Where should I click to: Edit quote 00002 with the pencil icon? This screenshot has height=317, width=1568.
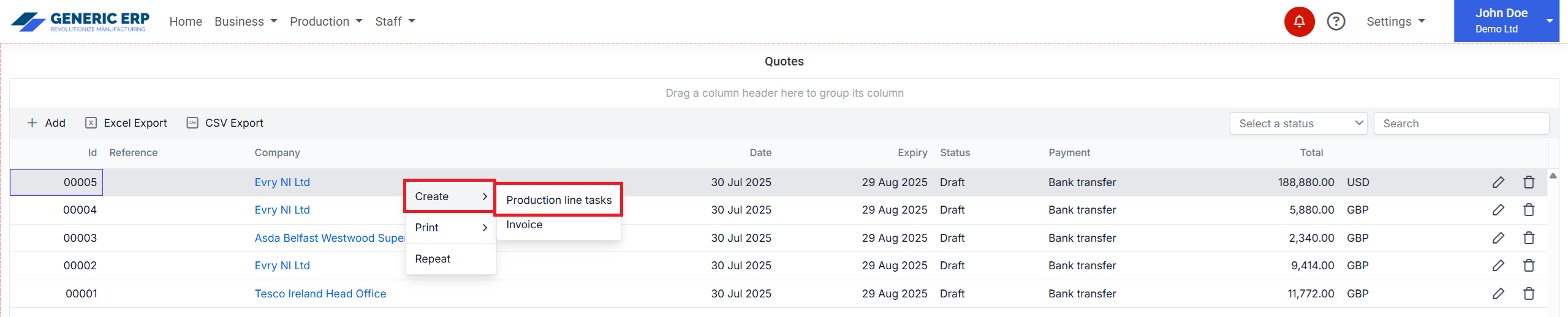(1498, 266)
